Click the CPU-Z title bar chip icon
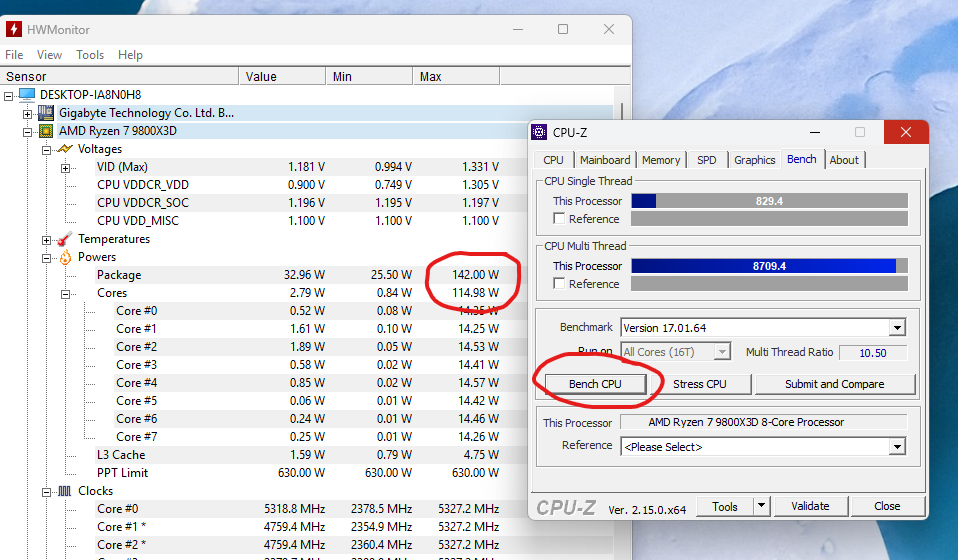The width and height of the screenshot is (958, 560). click(539, 132)
